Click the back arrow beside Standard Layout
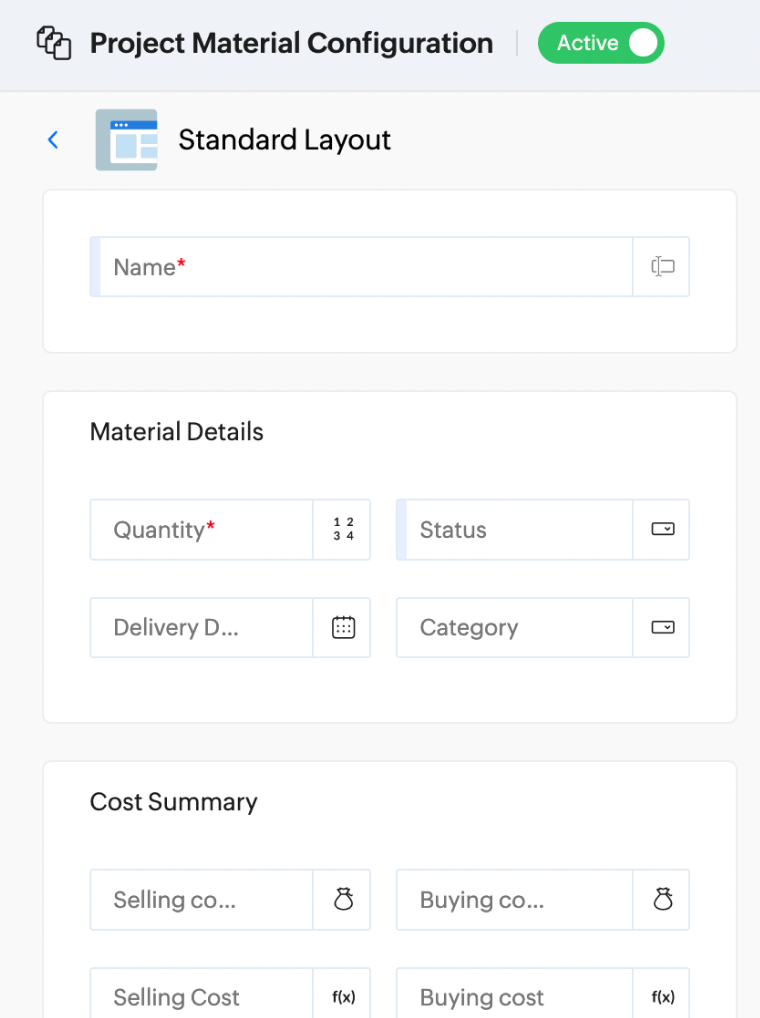Image resolution: width=760 pixels, height=1018 pixels. pos(52,140)
